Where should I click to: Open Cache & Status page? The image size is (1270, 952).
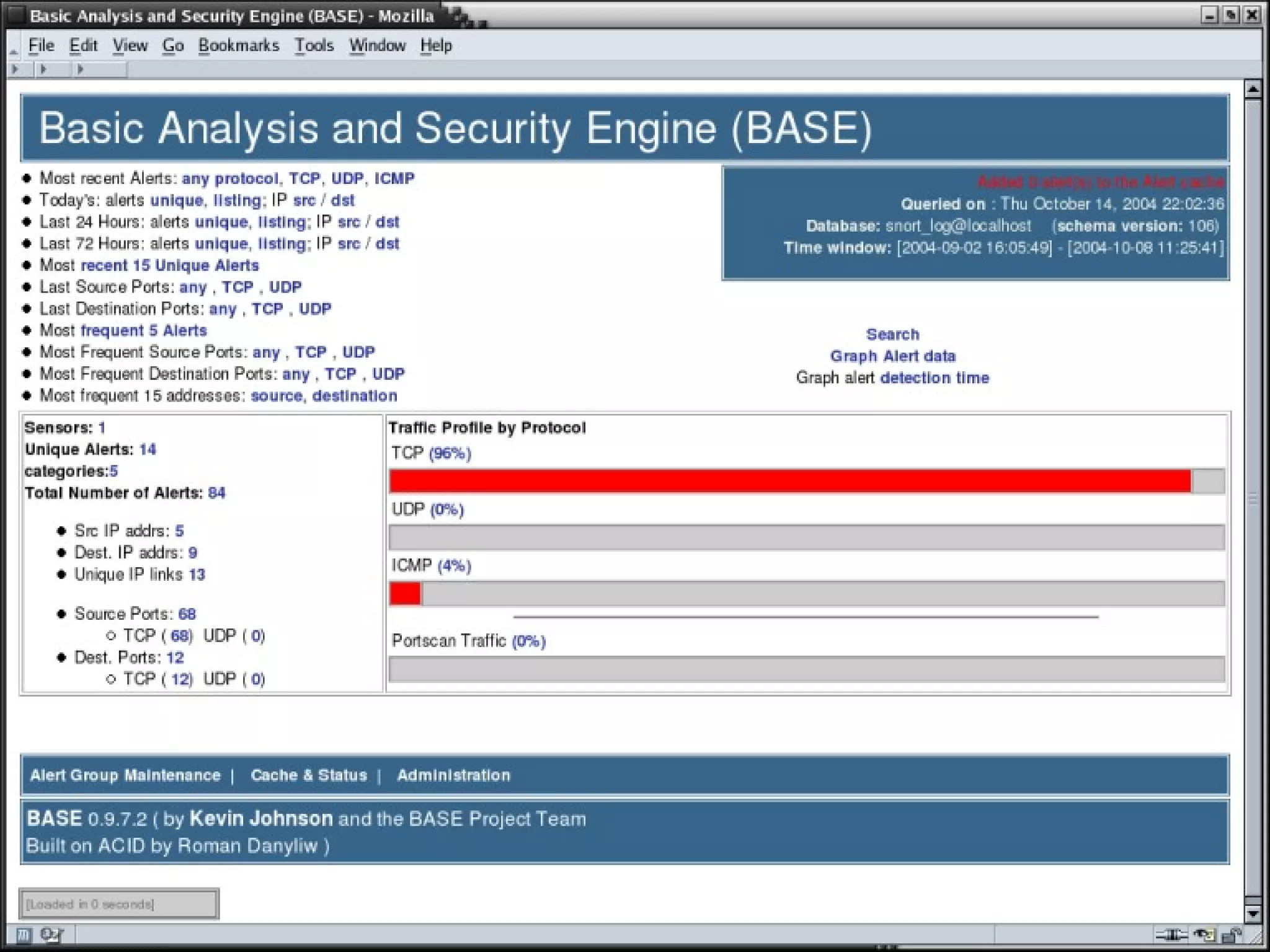[x=309, y=775]
